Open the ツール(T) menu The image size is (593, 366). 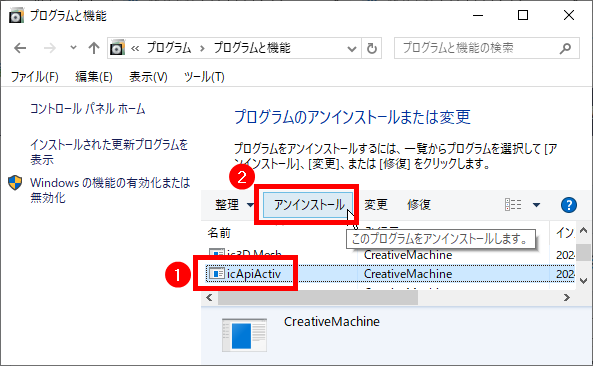coord(204,77)
